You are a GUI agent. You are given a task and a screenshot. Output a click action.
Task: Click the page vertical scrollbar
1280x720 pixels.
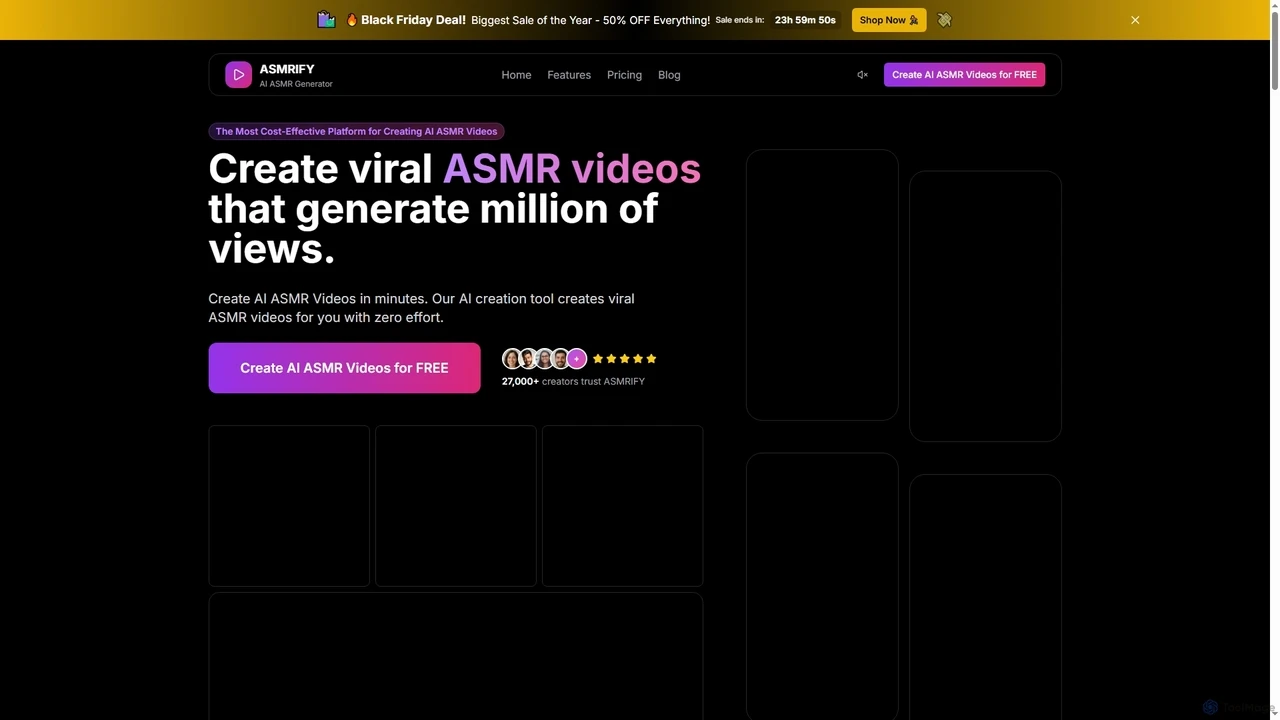(x=1274, y=48)
